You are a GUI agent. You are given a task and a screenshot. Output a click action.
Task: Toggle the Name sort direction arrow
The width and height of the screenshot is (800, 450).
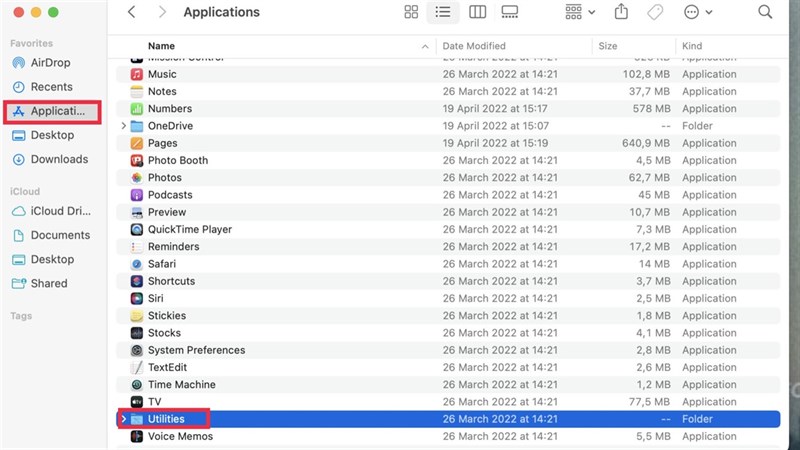click(425, 46)
